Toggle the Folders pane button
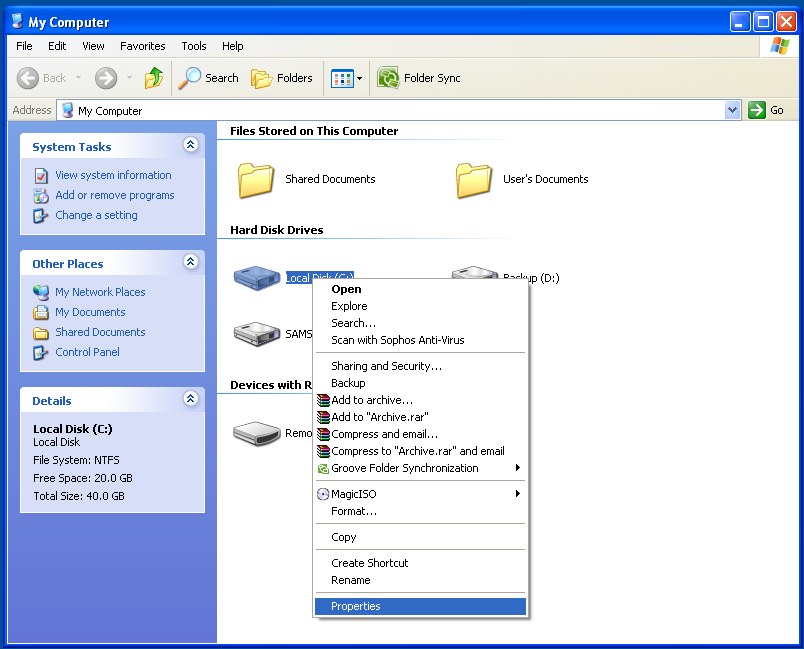Viewport: 804px width, 649px height. tap(282, 78)
